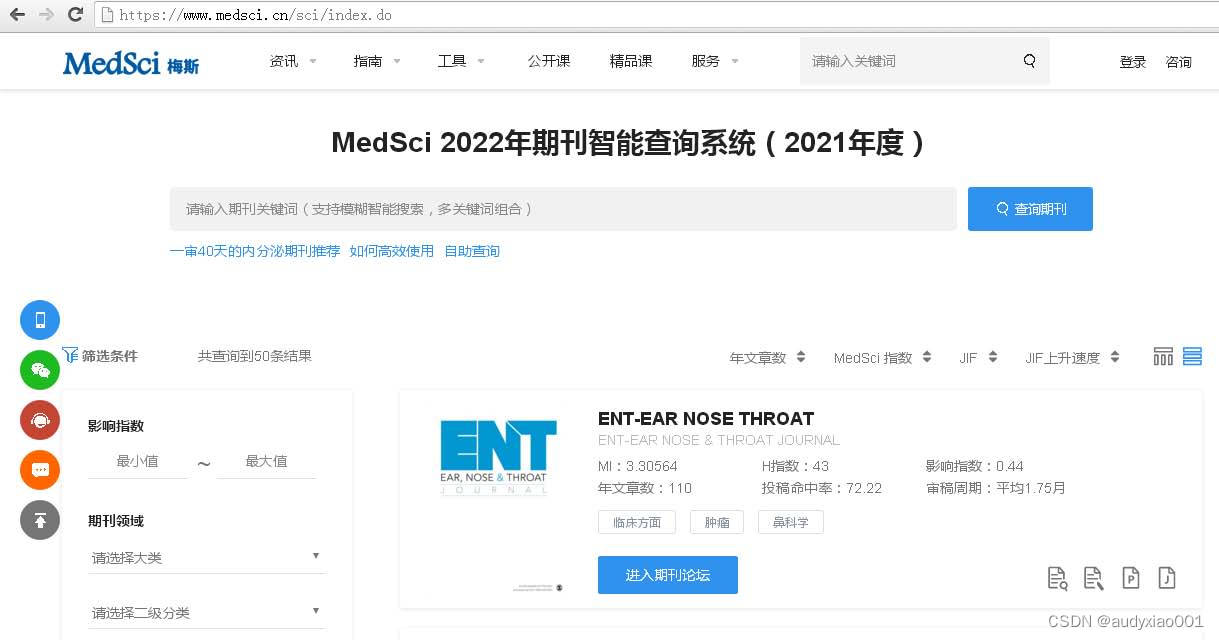Sort results by 年文章数
The width and height of the screenshot is (1219, 640).
coord(767,358)
